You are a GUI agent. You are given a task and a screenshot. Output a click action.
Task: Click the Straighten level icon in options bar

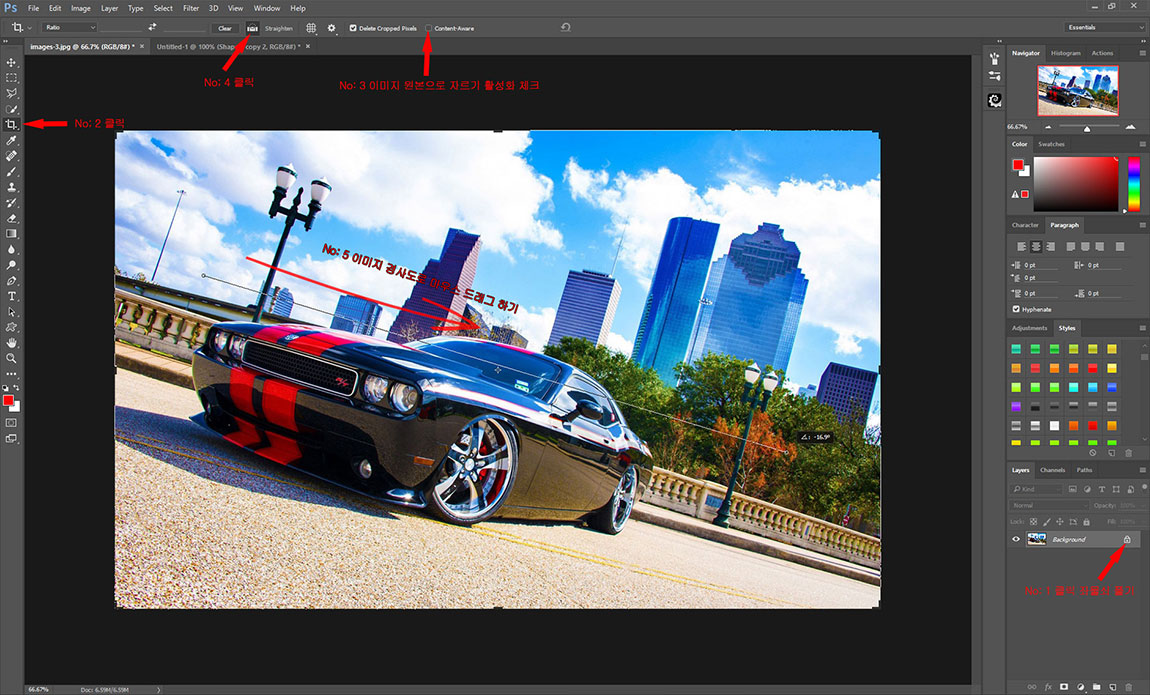coord(252,28)
